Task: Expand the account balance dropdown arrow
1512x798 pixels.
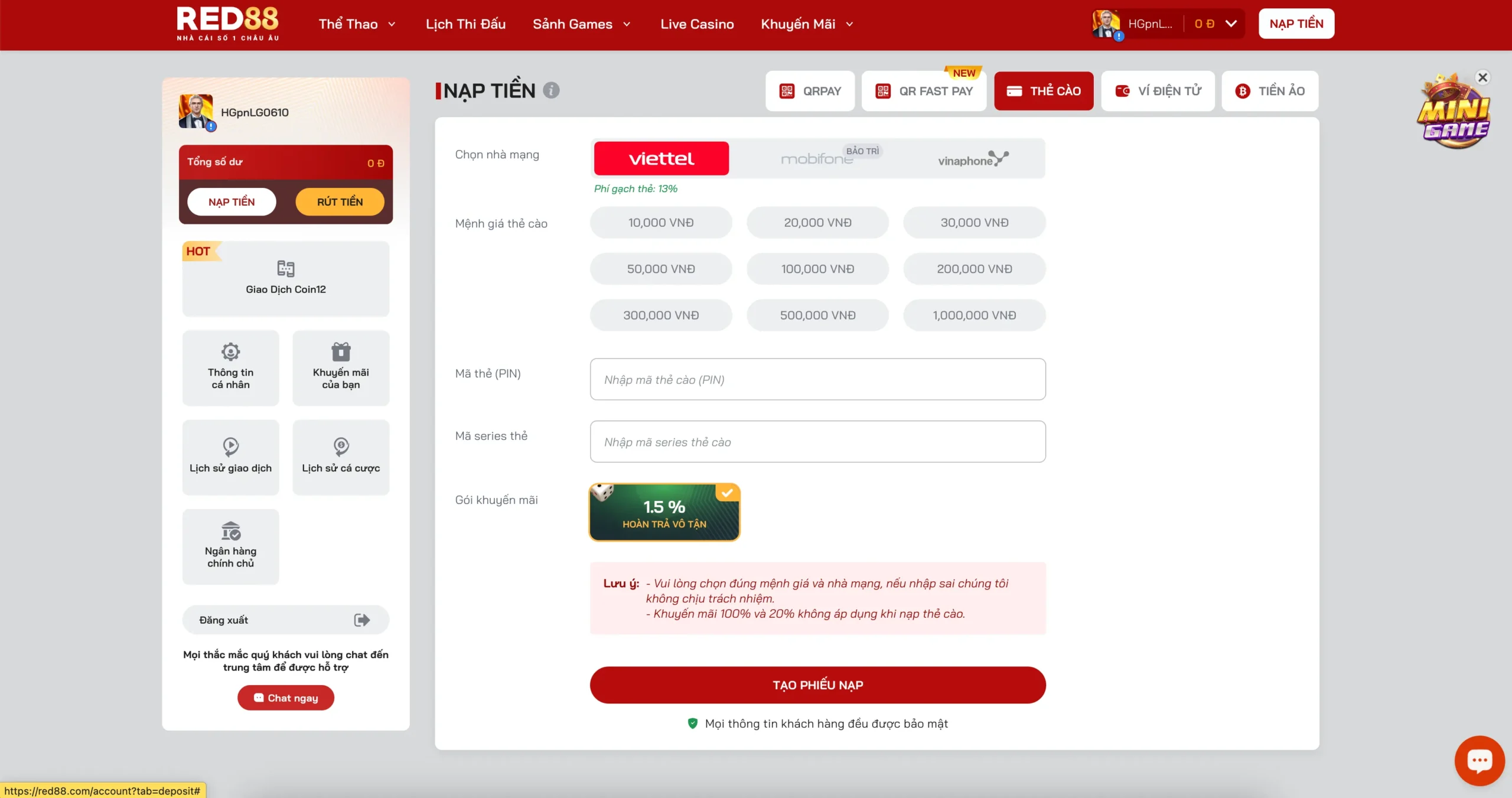Action: click(x=1231, y=24)
